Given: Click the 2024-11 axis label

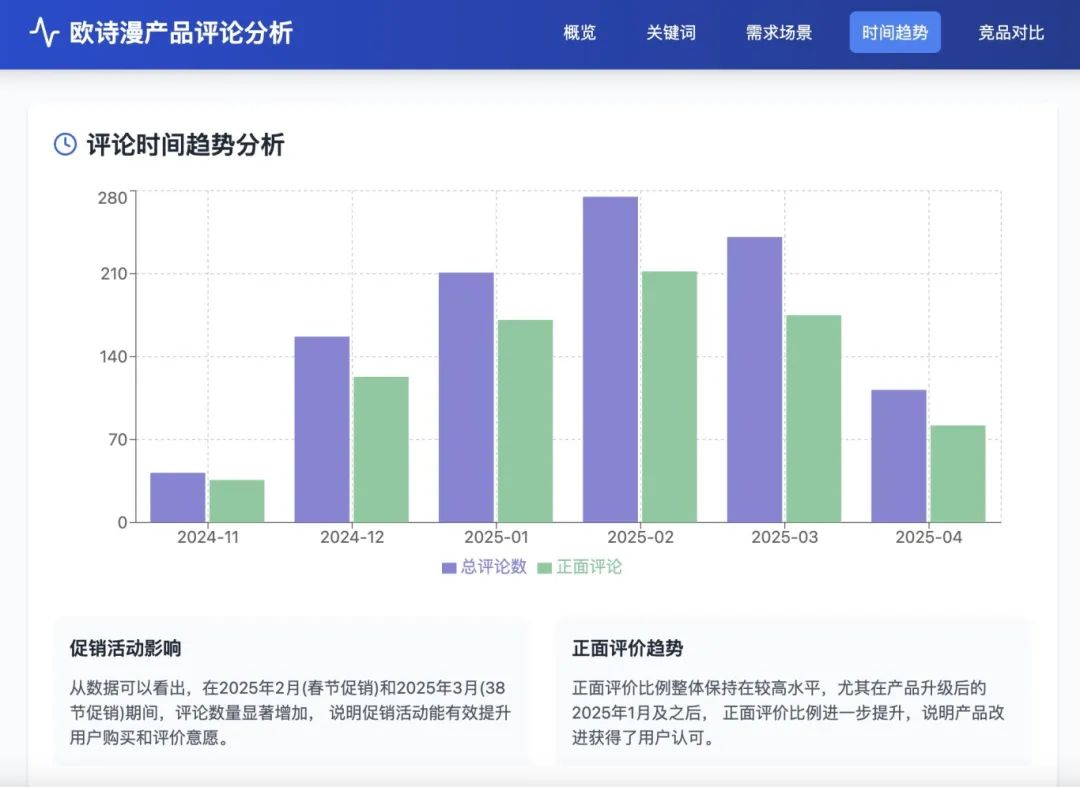Looking at the screenshot, I should (x=208, y=537).
